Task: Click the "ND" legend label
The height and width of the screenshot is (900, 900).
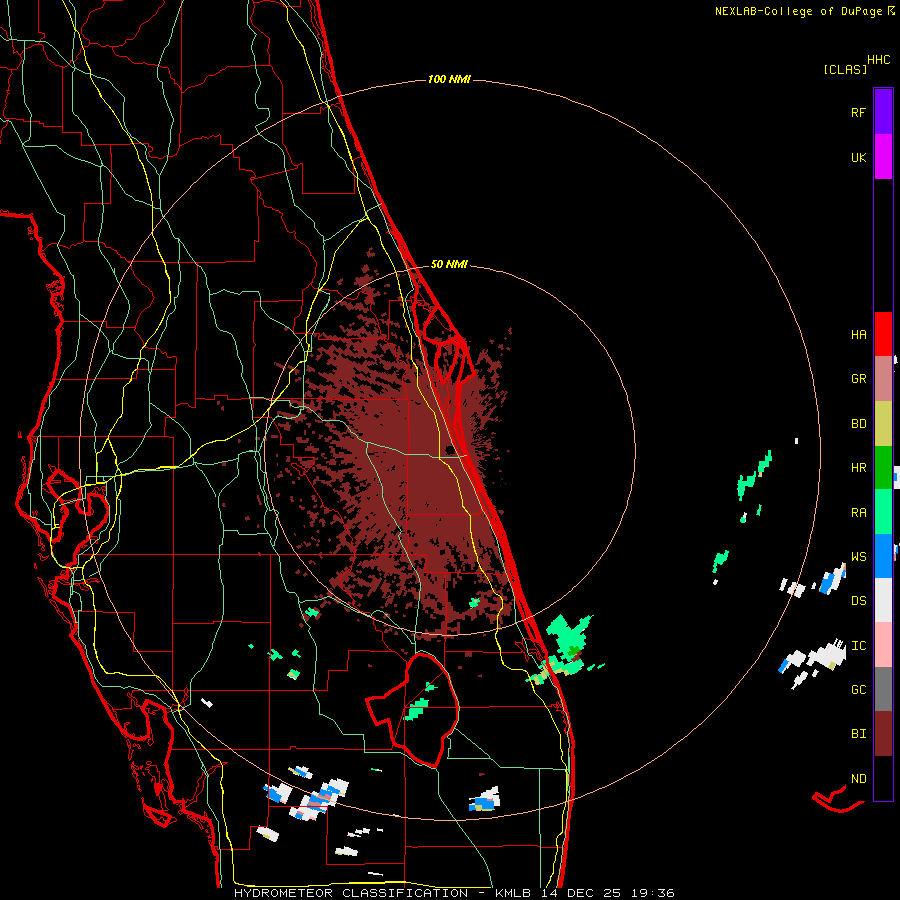Action: click(x=858, y=779)
